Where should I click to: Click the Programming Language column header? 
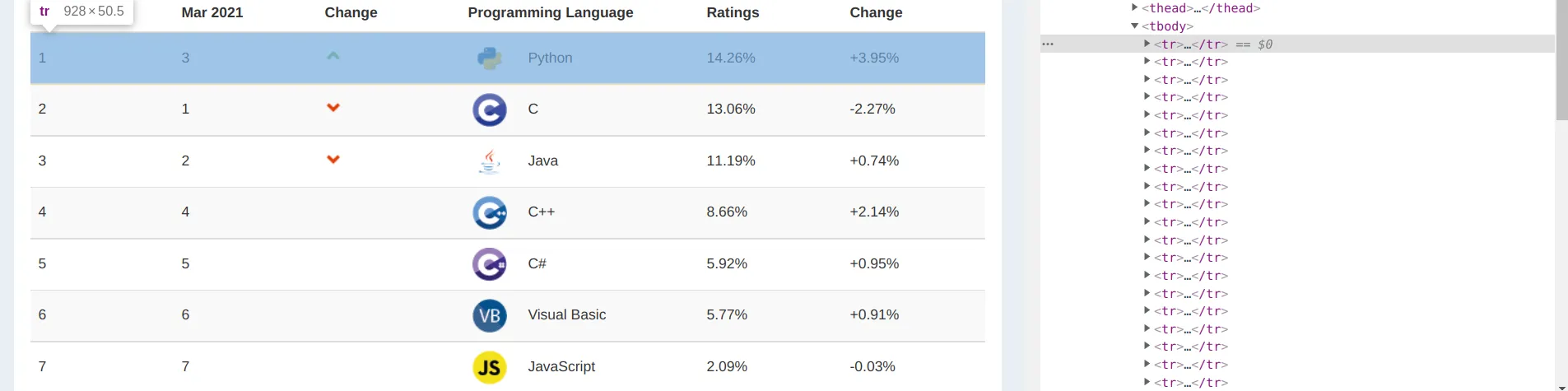click(551, 12)
